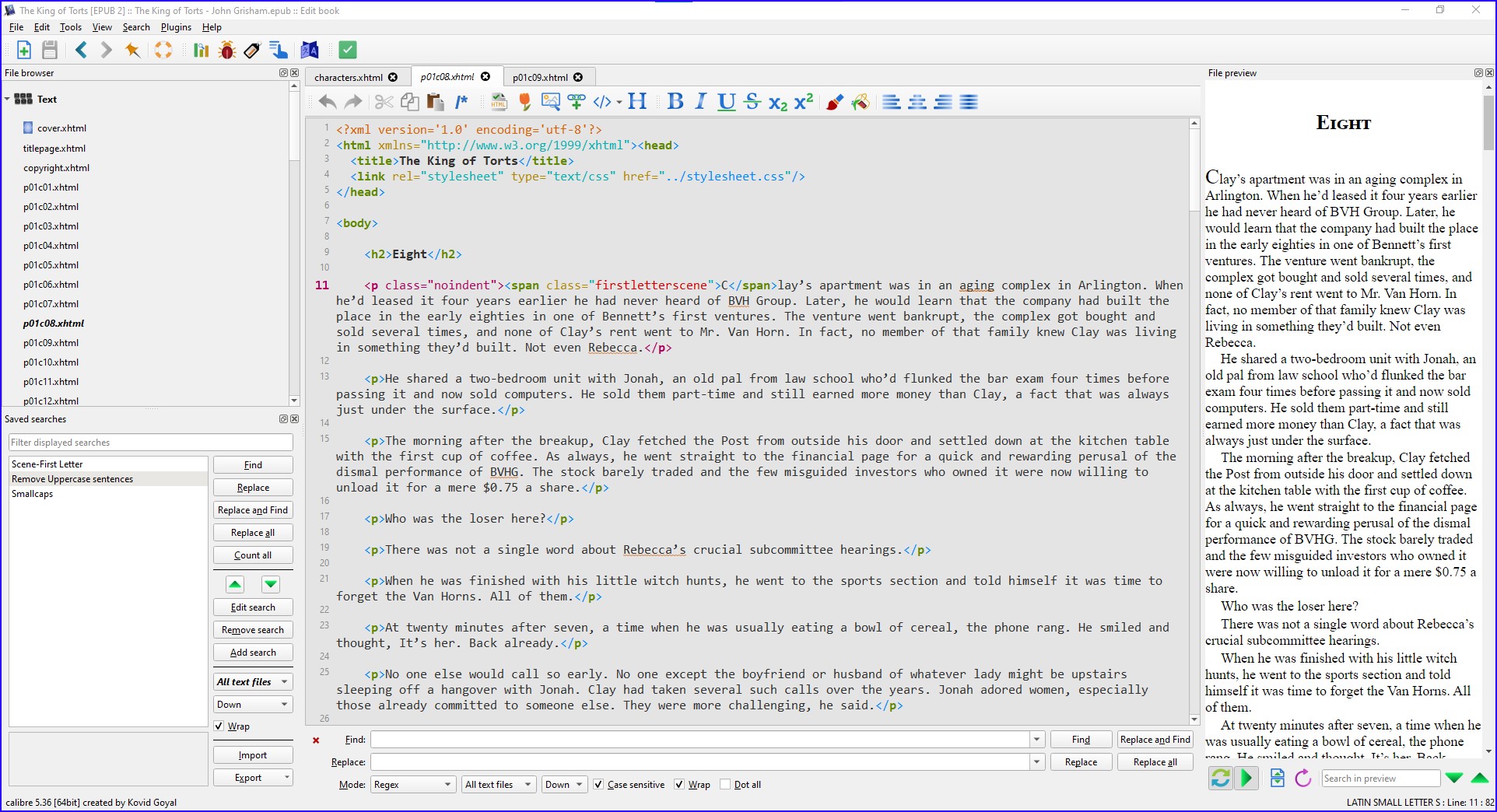Click the green play icon under preview
1497x812 pixels.
pyautogui.click(x=1246, y=778)
